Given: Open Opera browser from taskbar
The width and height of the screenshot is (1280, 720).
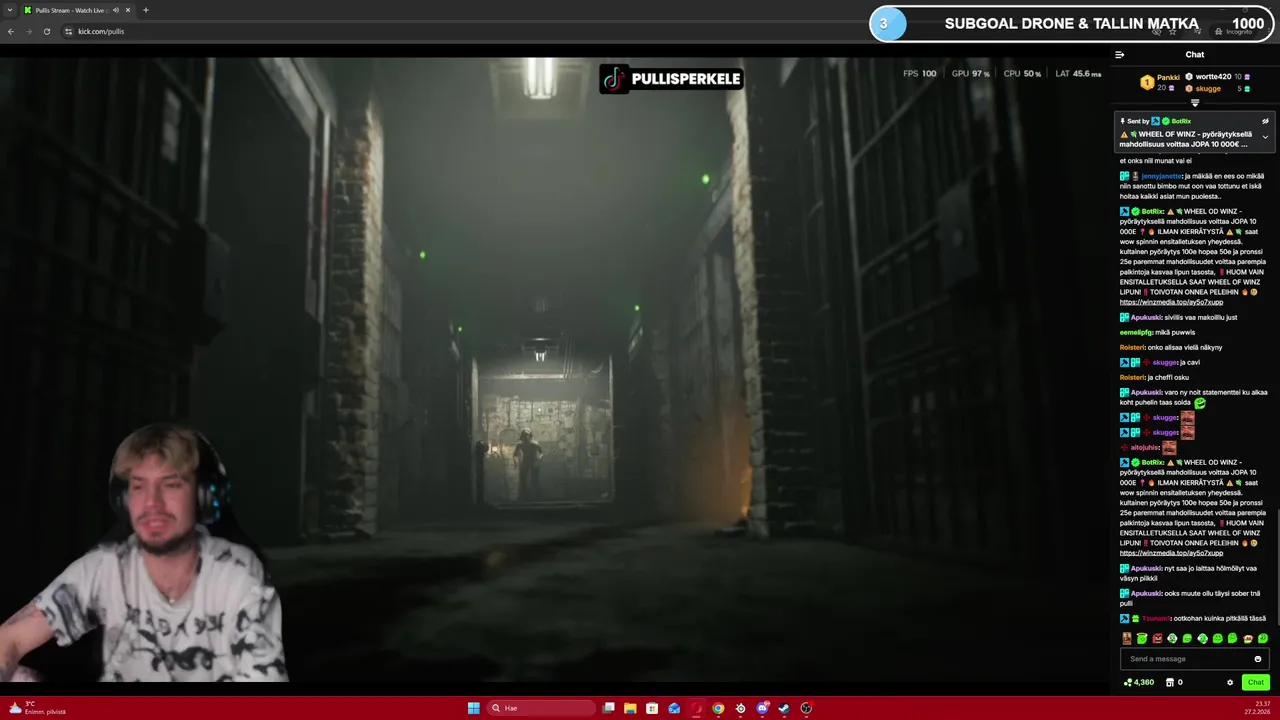Looking at the screenshot, I should click(x=696, y=708).
